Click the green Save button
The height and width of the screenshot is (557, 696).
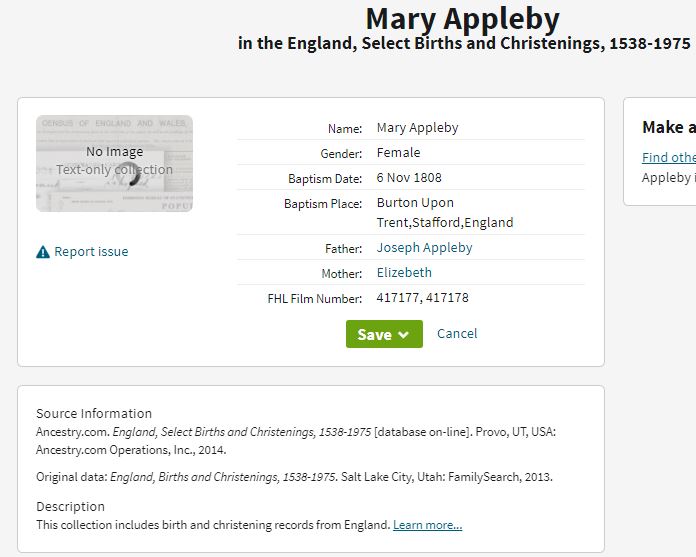[x=384, y=334]
